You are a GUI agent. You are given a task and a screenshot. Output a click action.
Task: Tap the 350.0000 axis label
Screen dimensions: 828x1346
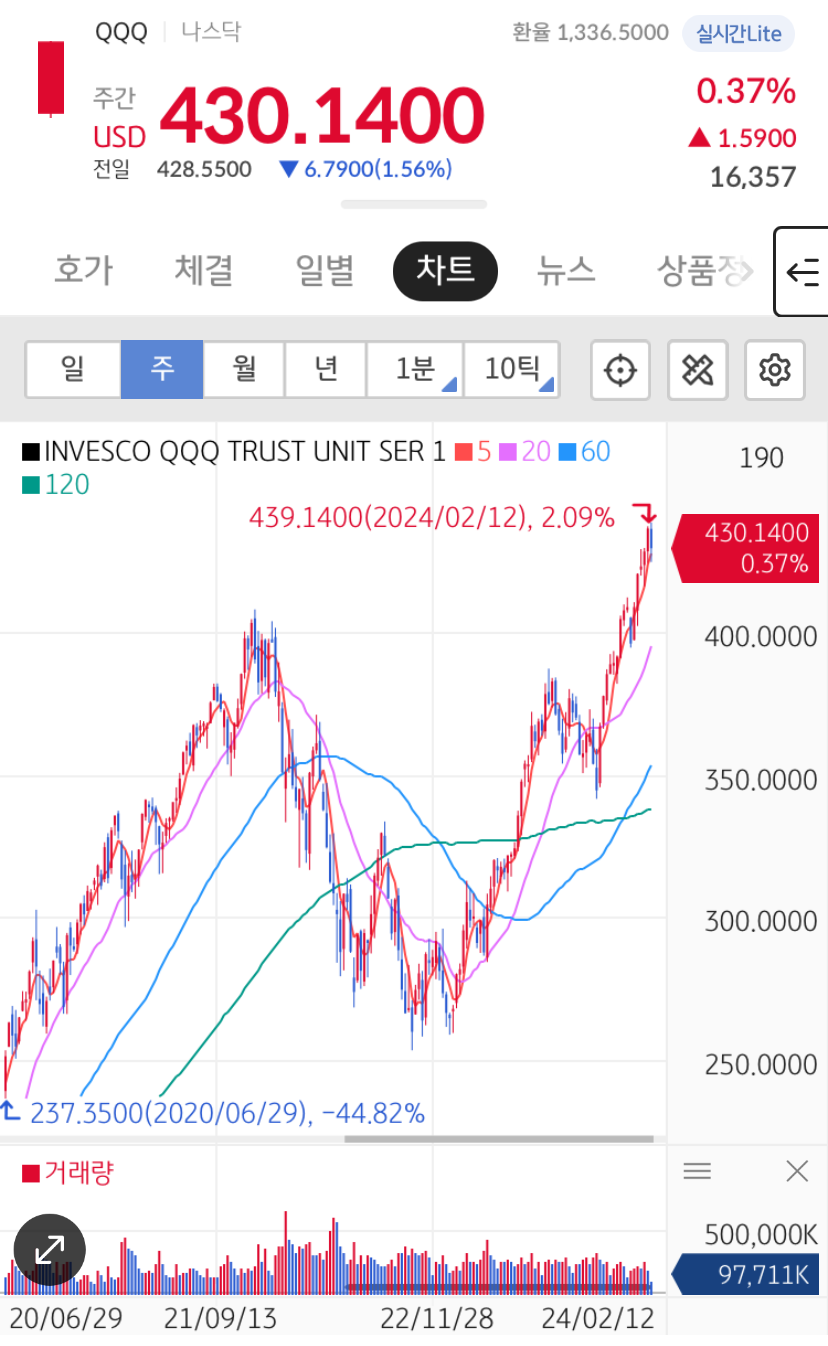tap(760, 779)
